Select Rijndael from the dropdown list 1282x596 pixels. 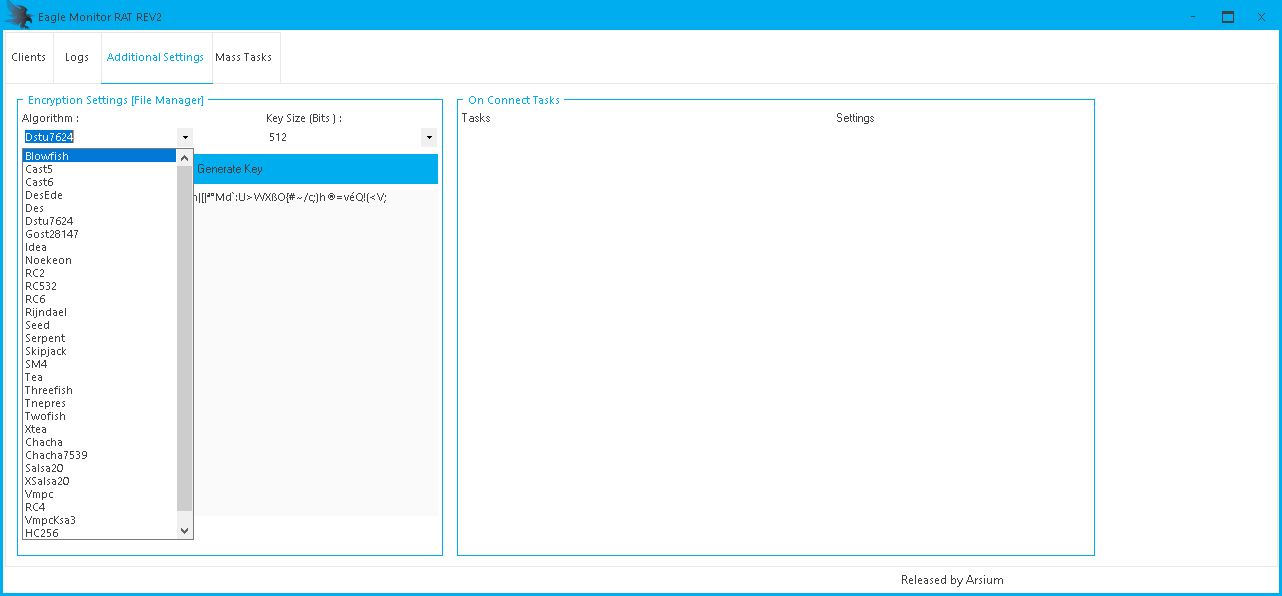click(46, 312)
